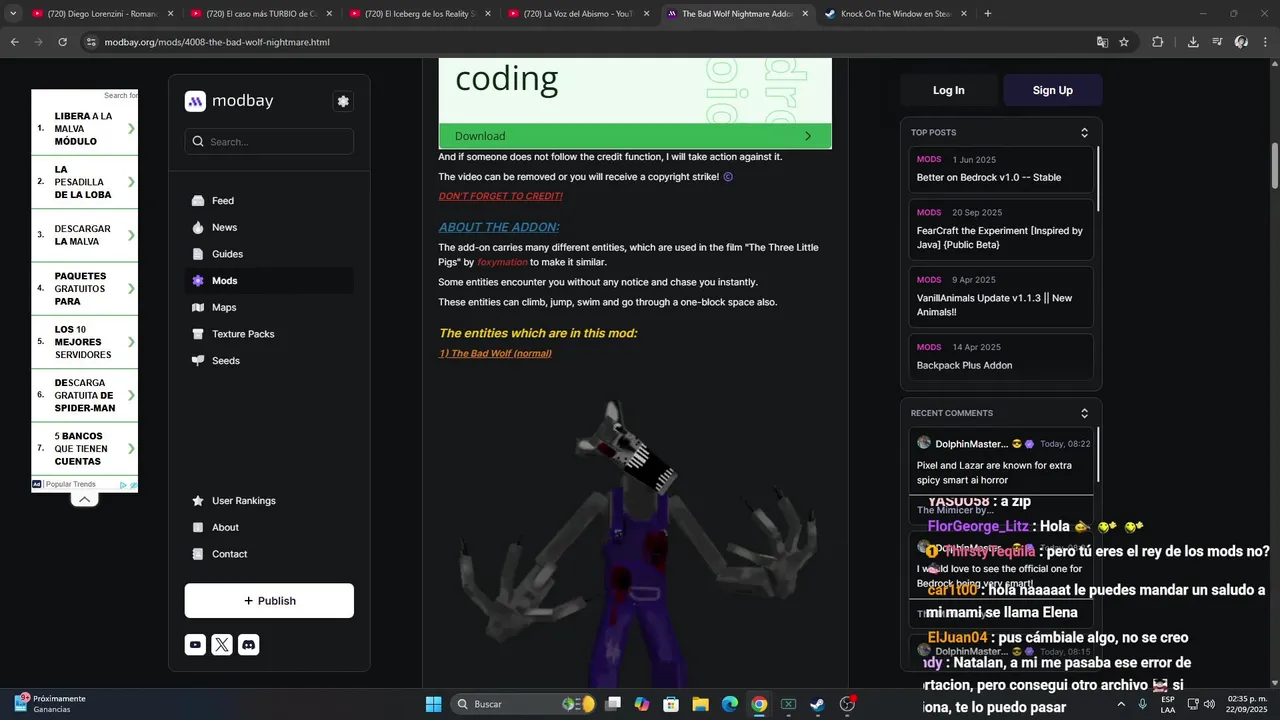Click the Seeds icon in sidebar
Image resolution: width=1280 pixels, height=720 pixels.
(198, 361)
